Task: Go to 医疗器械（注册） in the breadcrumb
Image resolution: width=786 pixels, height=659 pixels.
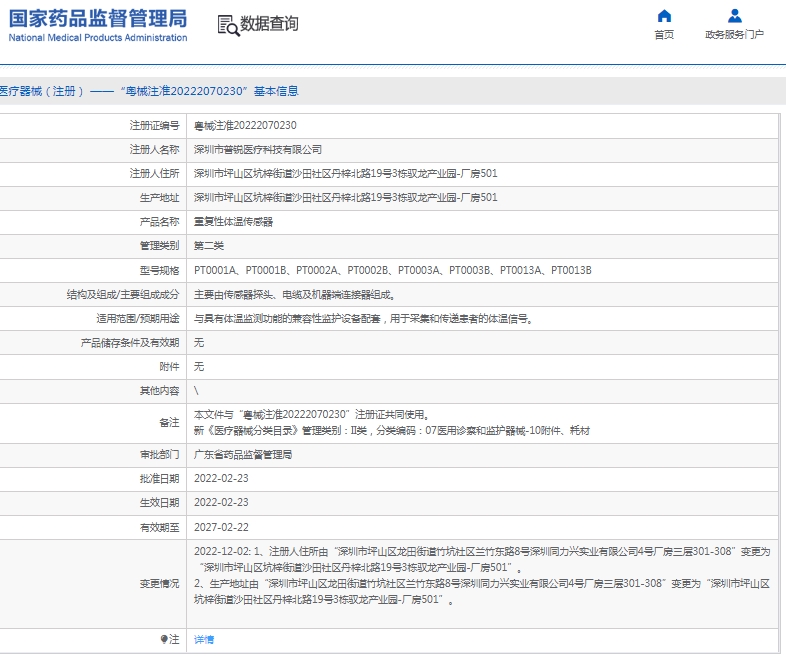Action: coord(41,91)
